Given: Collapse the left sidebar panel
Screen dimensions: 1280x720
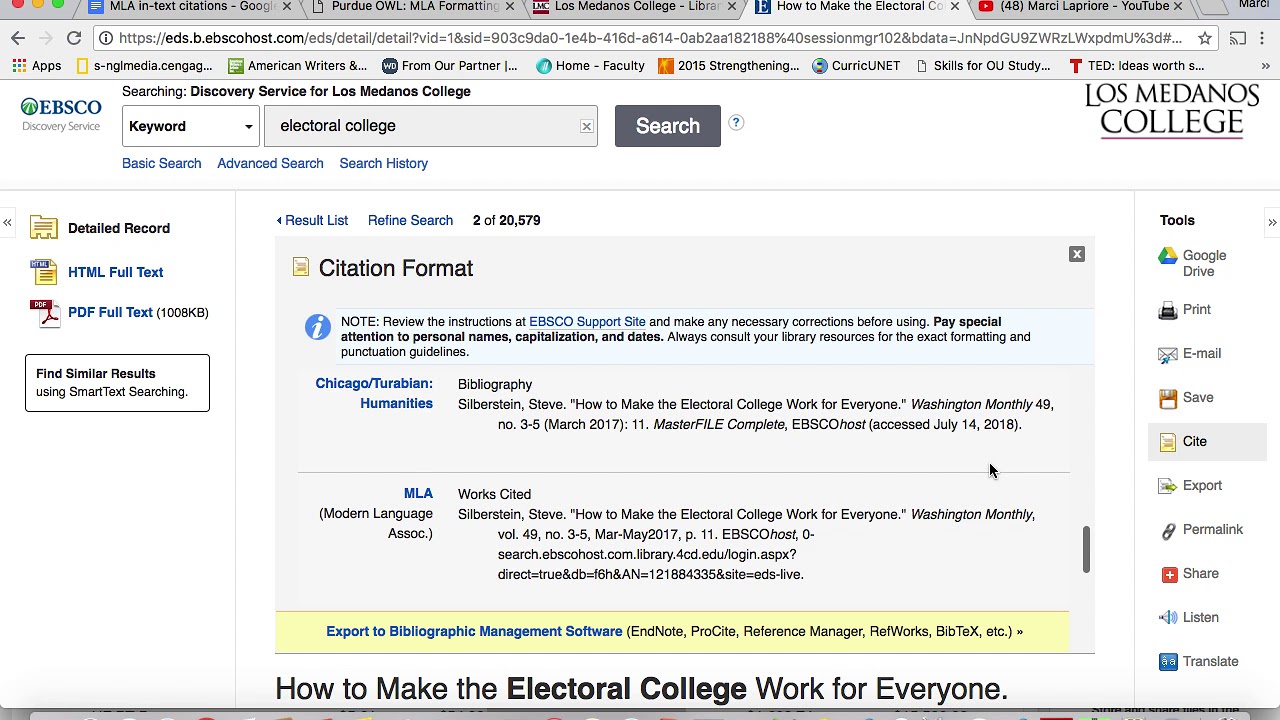Looking at the screenshot, I should (x=7, y=222).
